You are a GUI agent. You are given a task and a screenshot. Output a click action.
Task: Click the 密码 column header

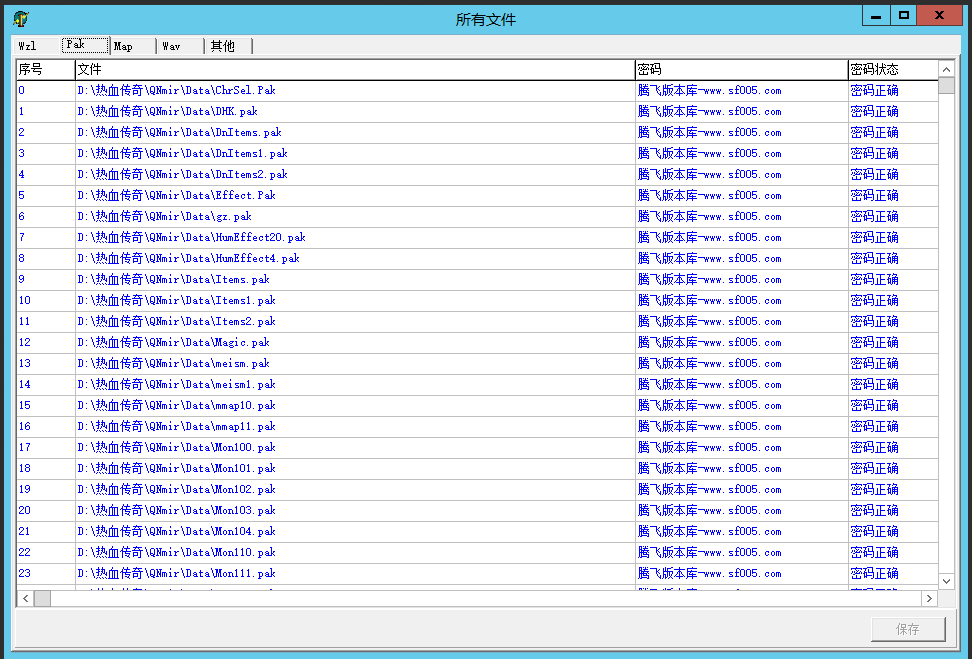coord(740,69)
